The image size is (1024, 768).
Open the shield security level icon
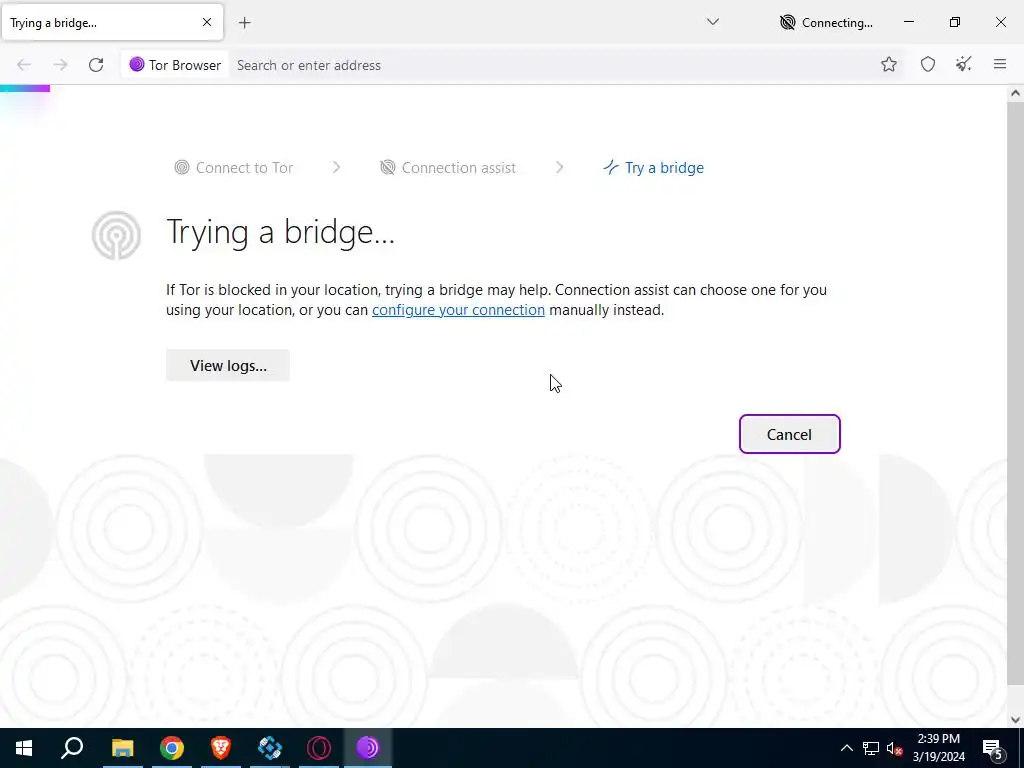point(927,64)
